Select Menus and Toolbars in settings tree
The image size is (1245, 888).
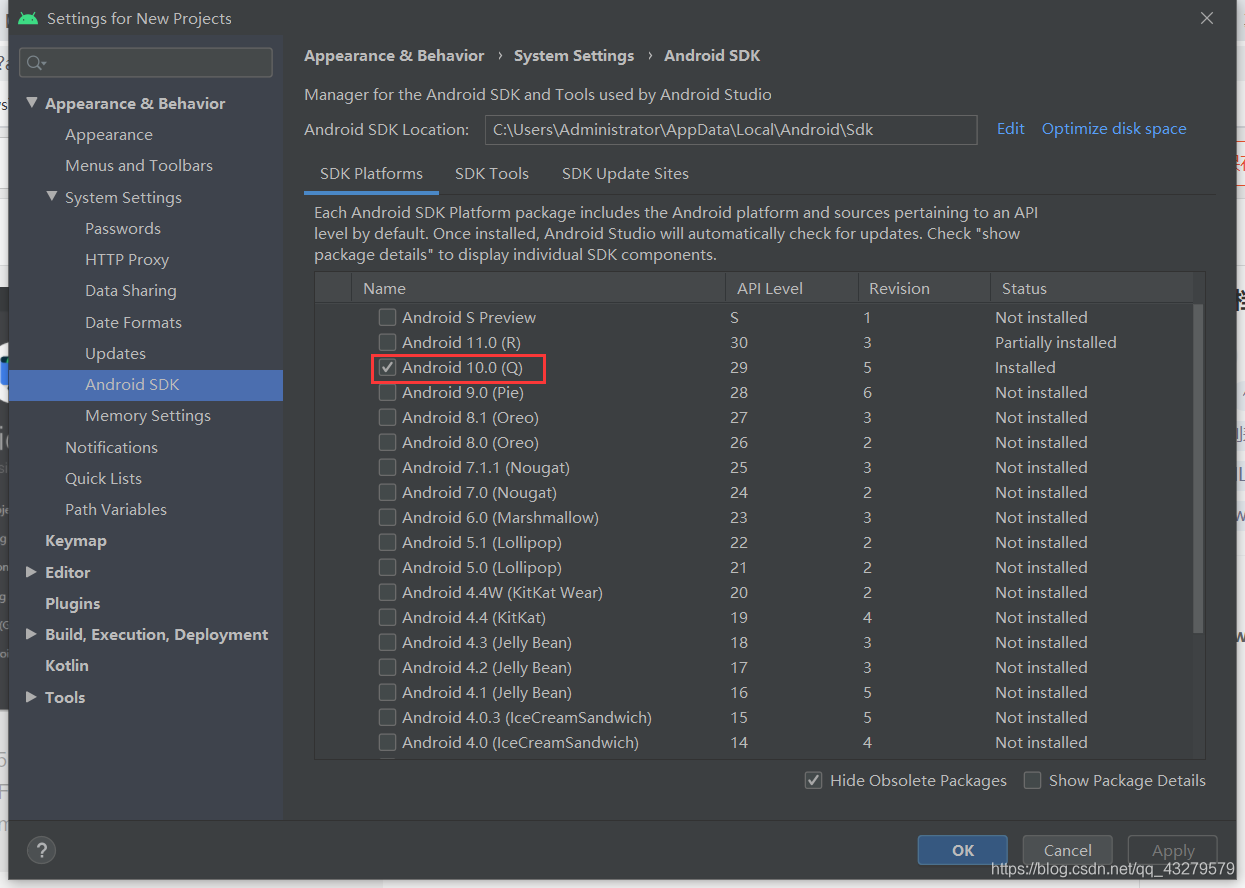pyautogui.click(x=139, y=166)
